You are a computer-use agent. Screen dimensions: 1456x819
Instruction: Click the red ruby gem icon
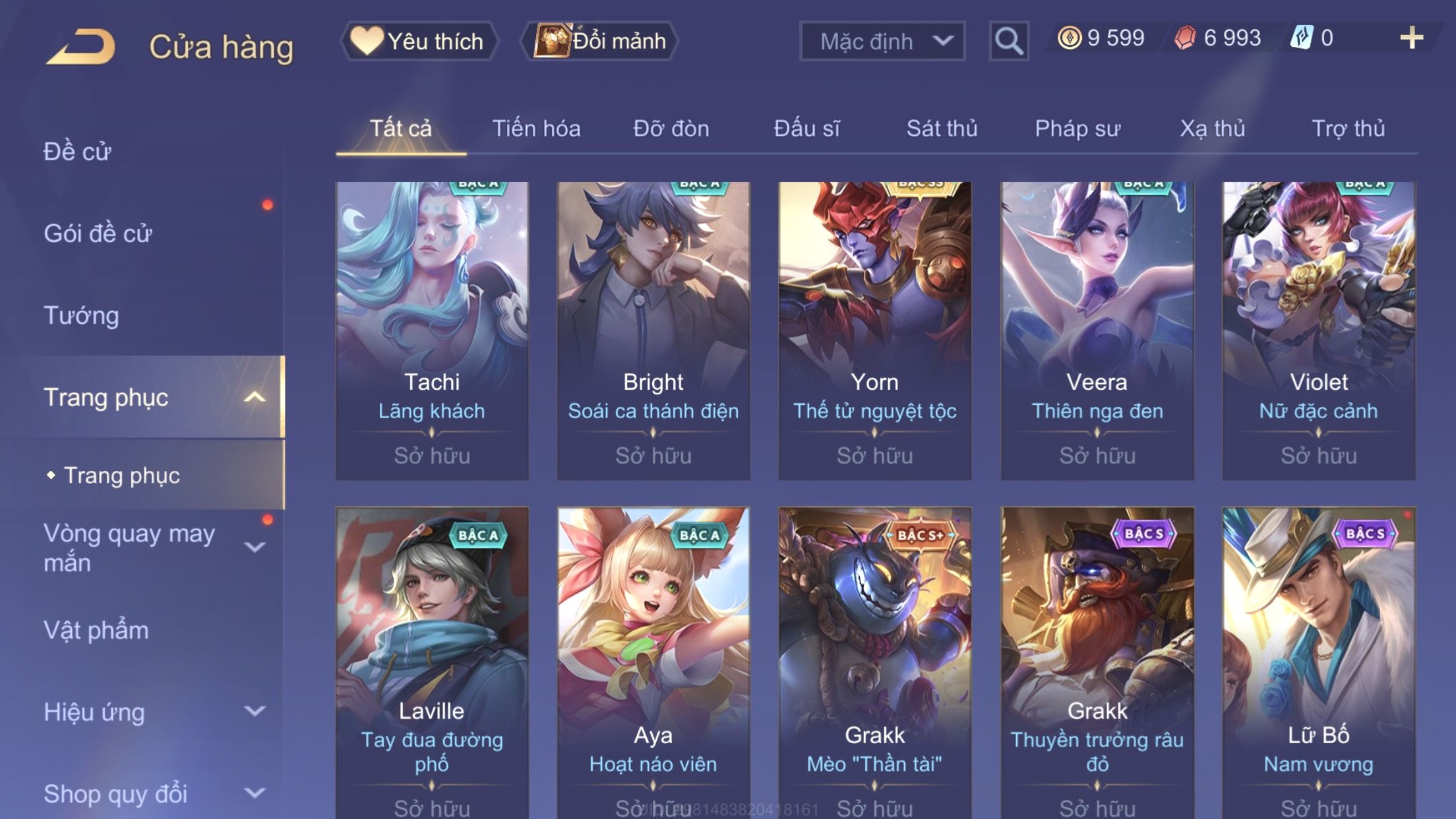[x=1184, y=38]
